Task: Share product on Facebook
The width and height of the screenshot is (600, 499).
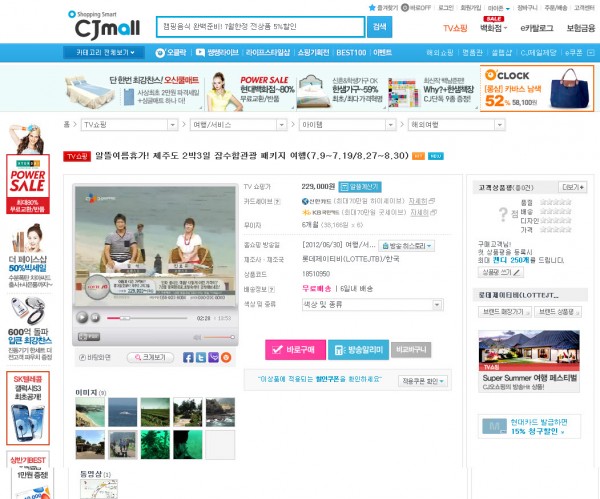Action: [188, 357]
